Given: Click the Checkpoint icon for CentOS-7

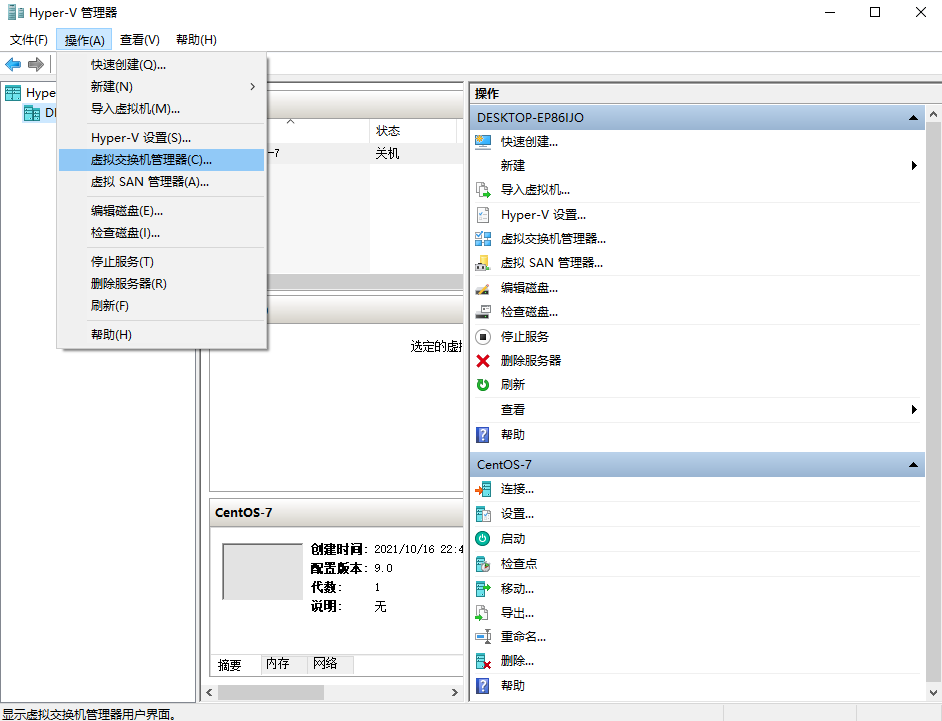Looking at the screenshot, I should [x=483, y=564].
